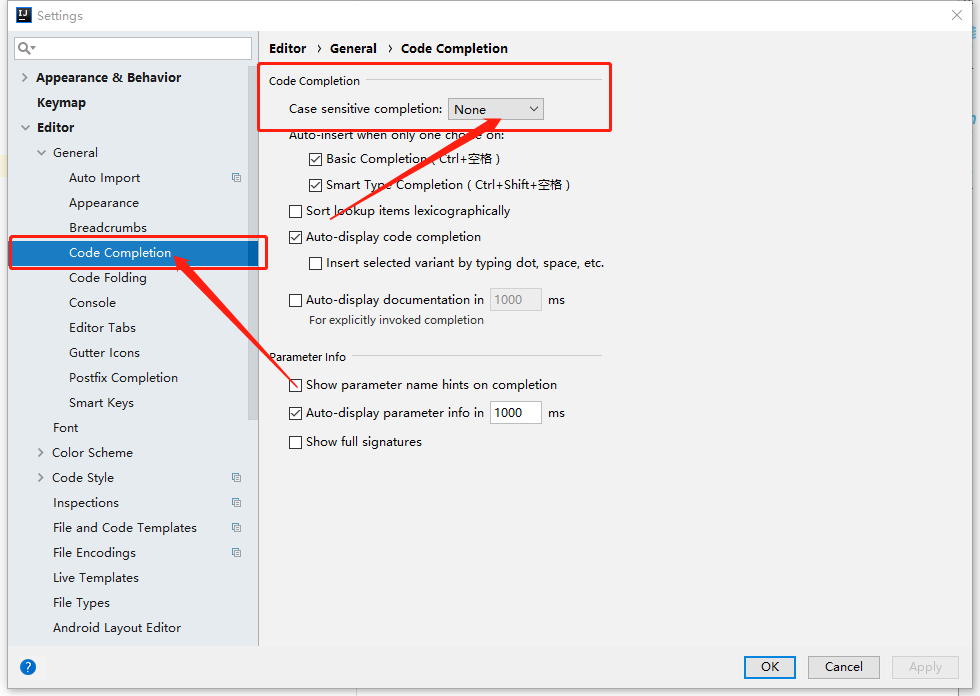Toggle Auto-display code completion checkbox
This screenshot has width=980, height=696.
tap(296, 237)
